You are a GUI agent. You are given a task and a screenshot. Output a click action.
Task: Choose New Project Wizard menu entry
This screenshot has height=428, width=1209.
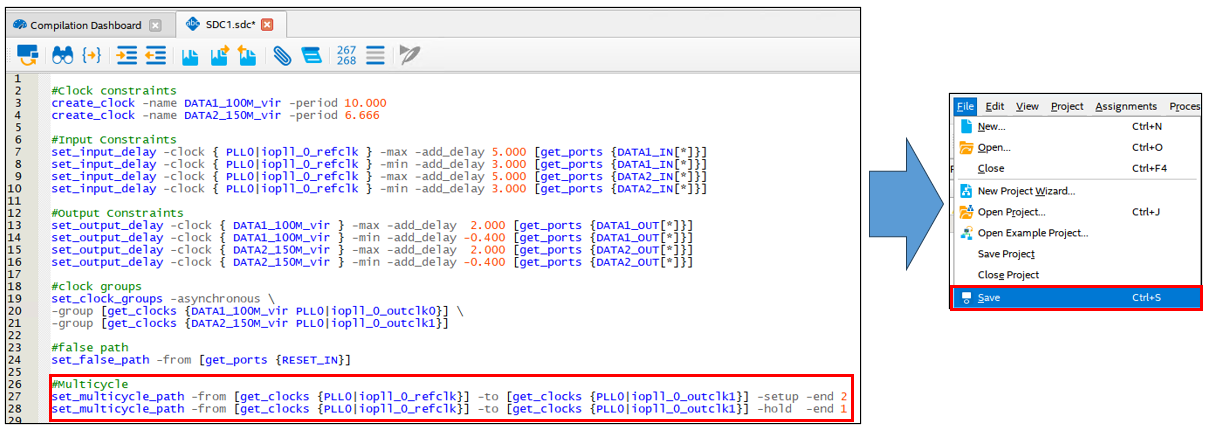(x=1026, y=190)
